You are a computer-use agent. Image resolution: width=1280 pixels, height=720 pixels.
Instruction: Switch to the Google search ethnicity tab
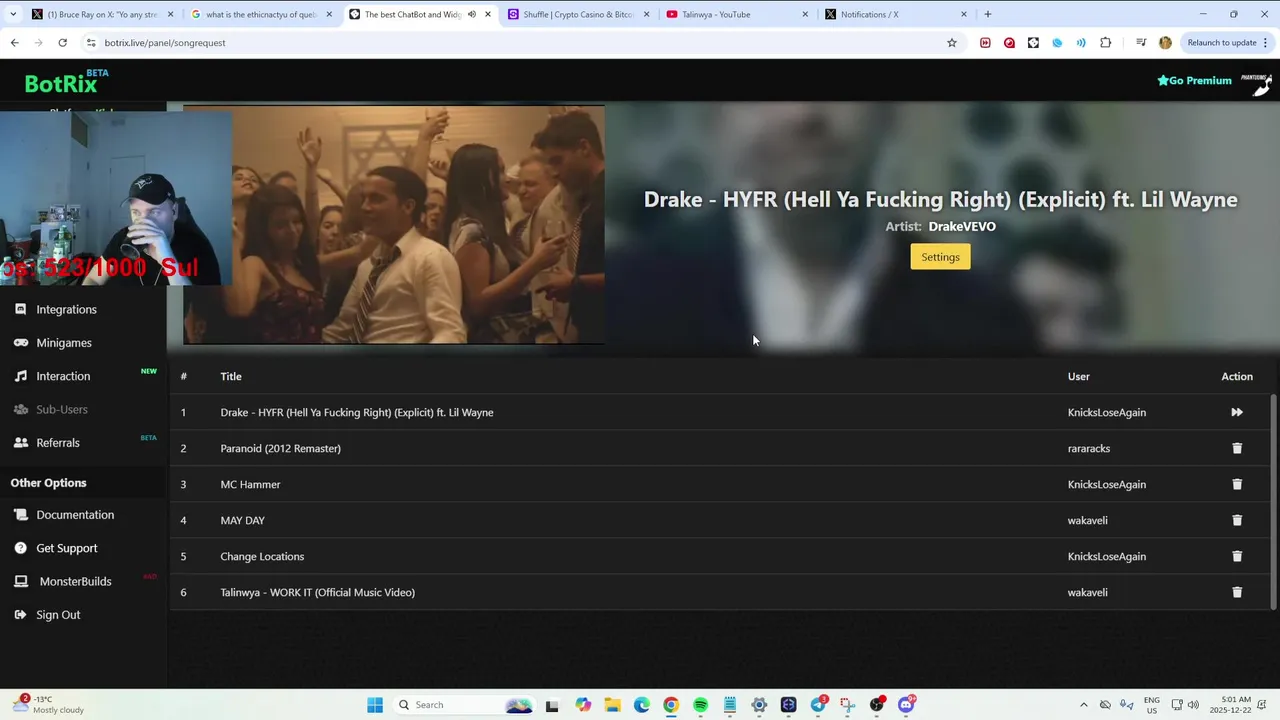point(260,15)
